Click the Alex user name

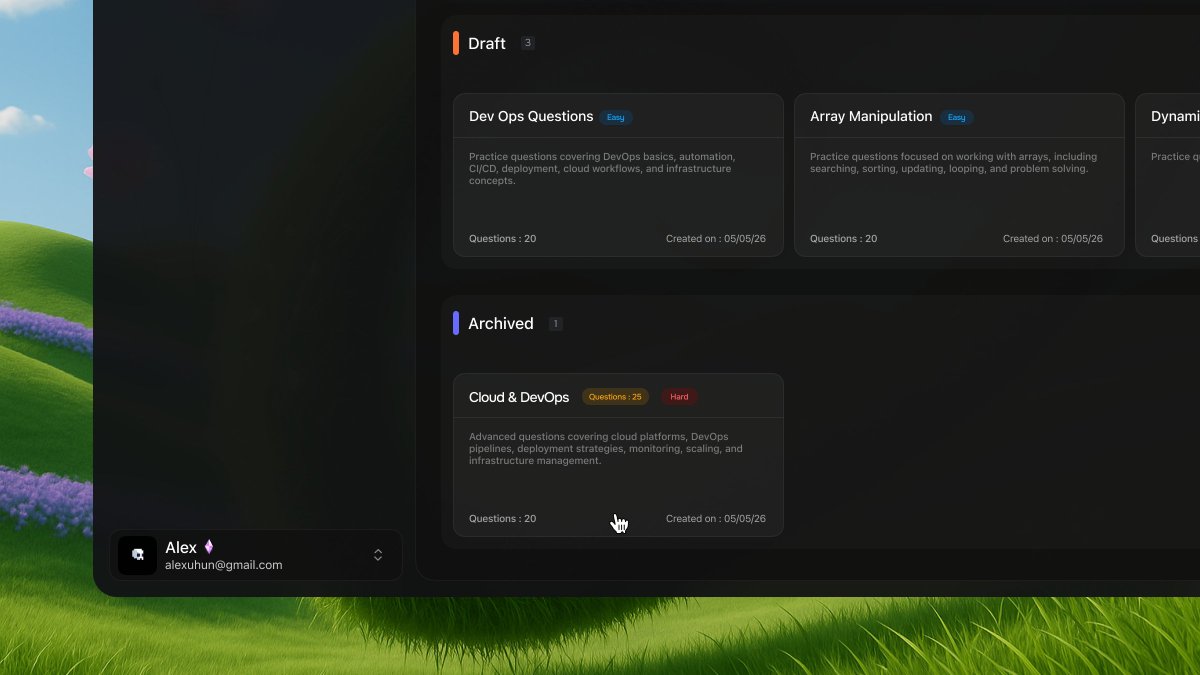point(181,547)
